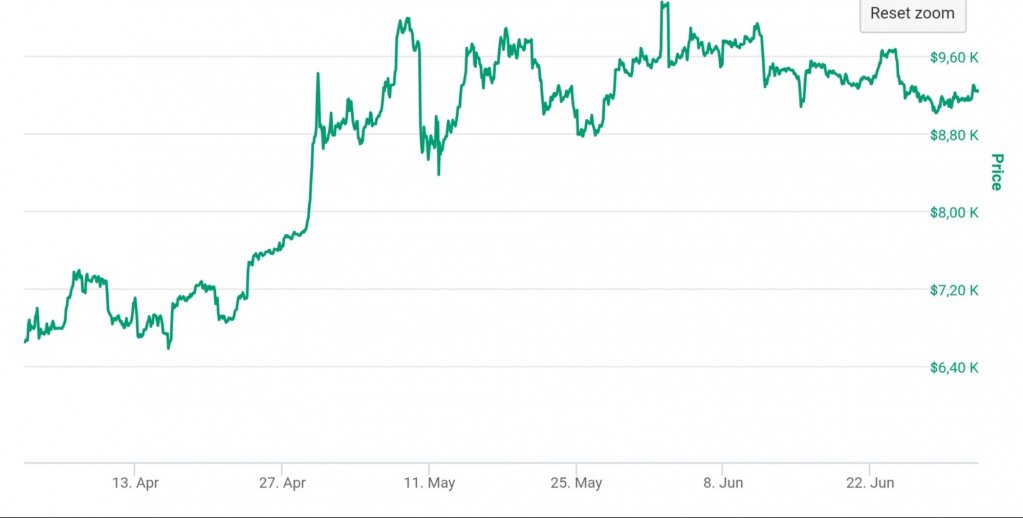Screen dimensions: 1023x518
Task: Click the right end of the price line
Action: [x=977, y=91]
